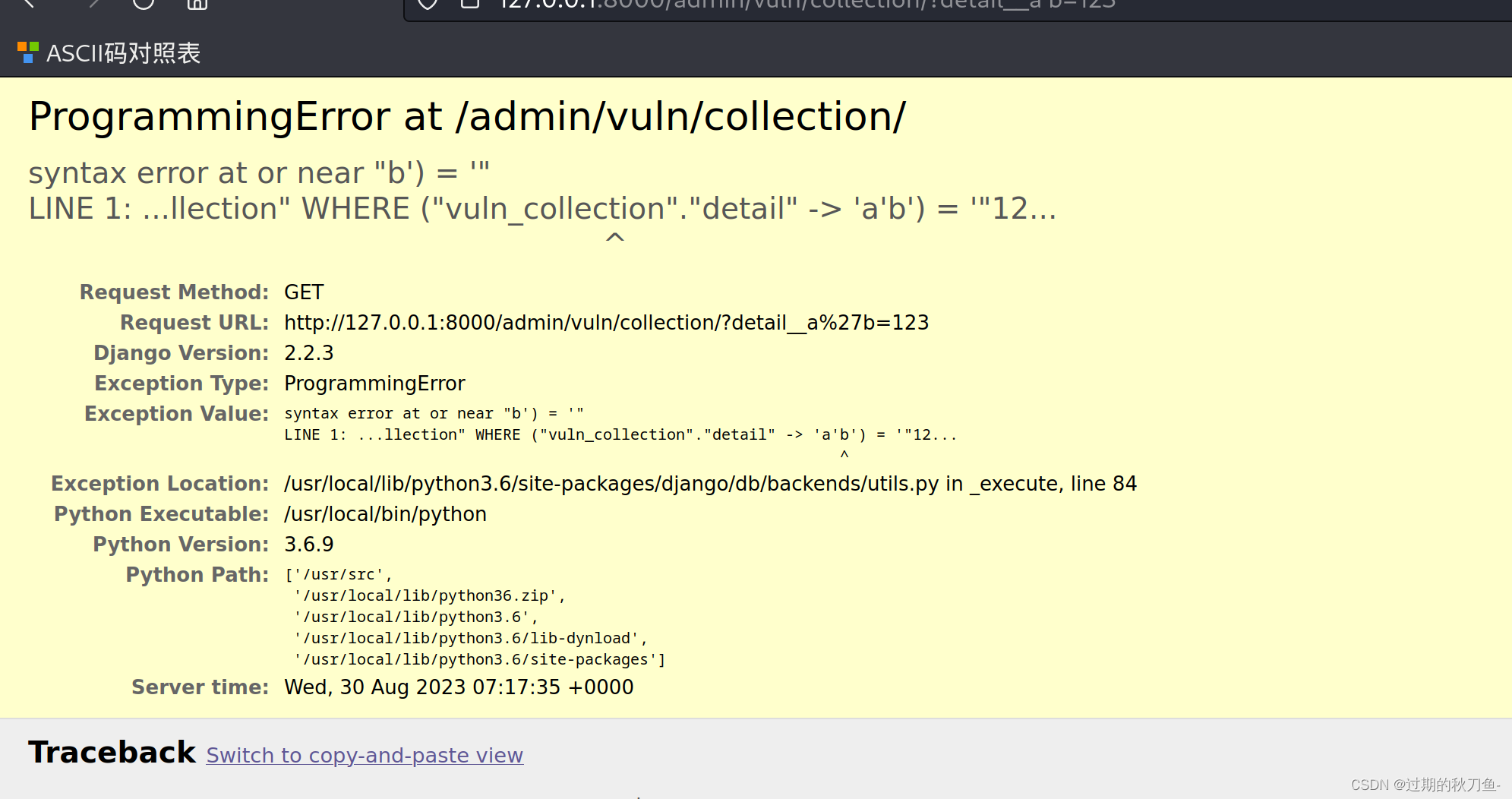Click the '/usr/src' Python path entry

pos(339,575)
